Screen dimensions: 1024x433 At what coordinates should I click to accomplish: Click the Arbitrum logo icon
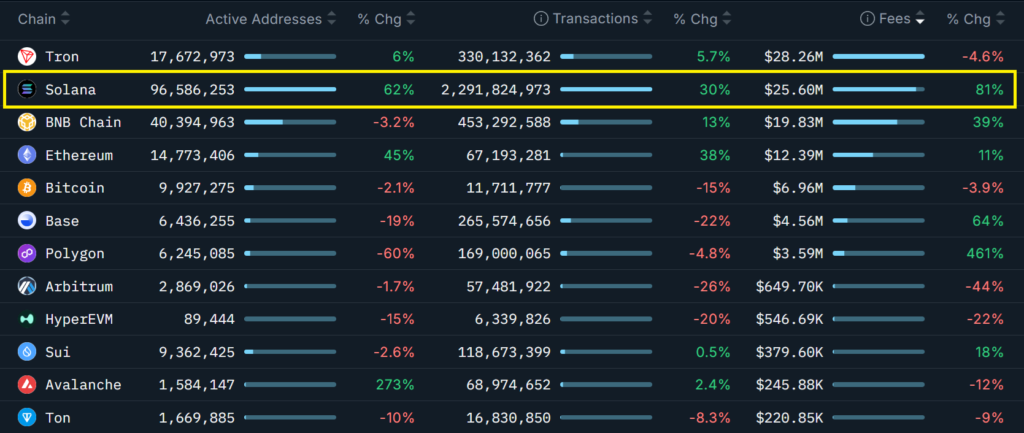tap(27, 287)
